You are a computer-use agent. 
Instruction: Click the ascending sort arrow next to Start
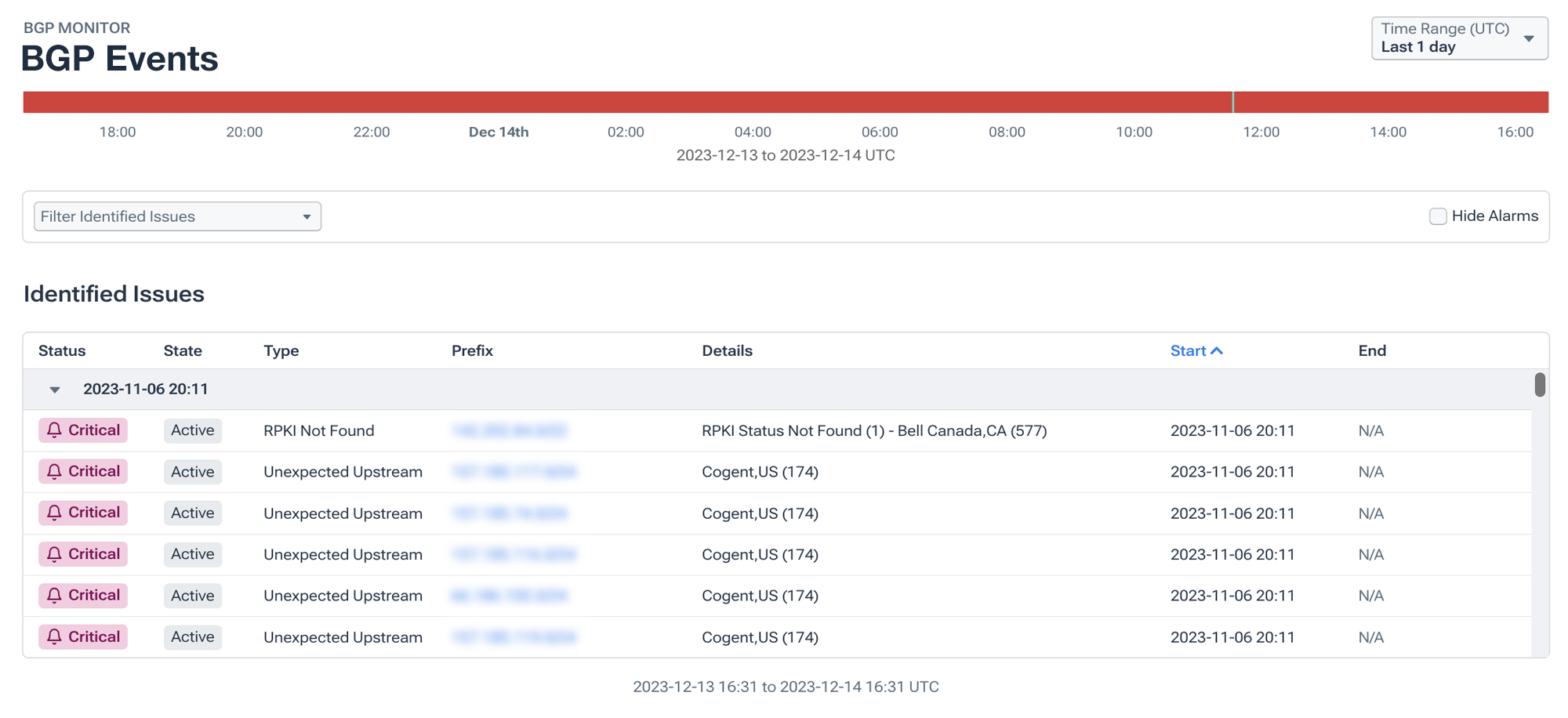[1218, 350]
